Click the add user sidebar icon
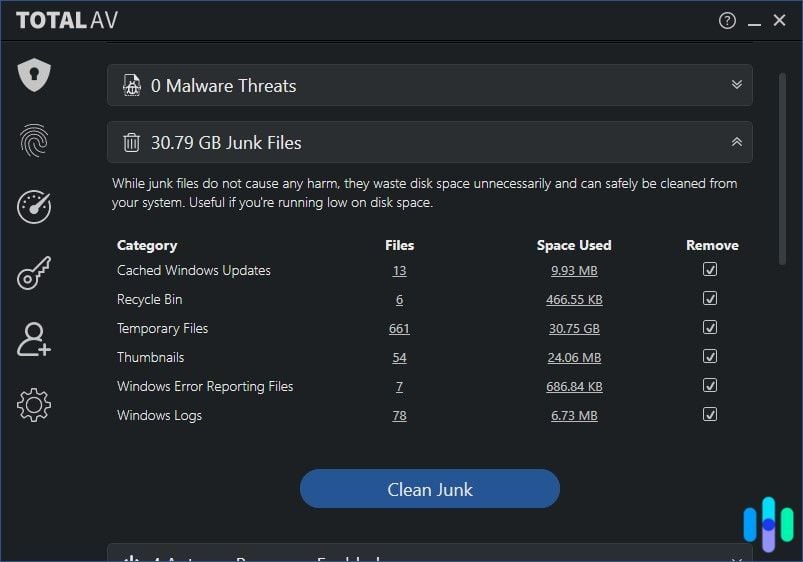 [34, 339]
